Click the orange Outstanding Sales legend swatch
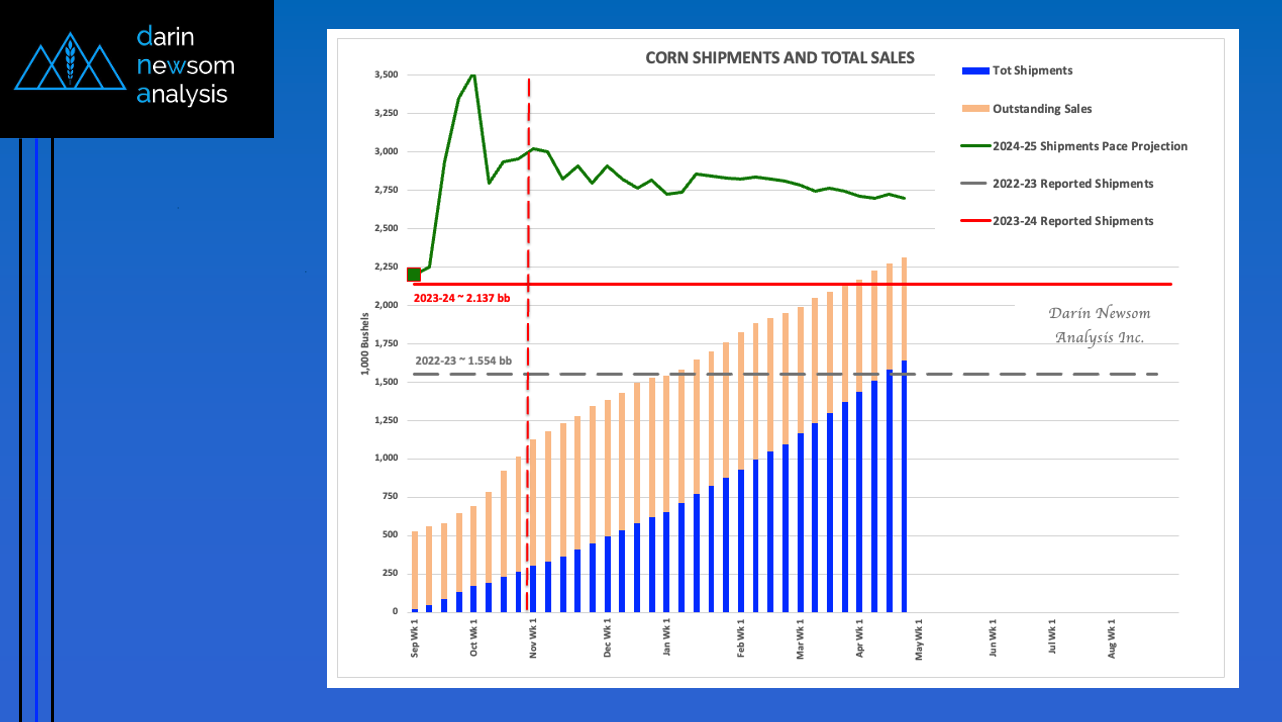Viewport: 1282px width, 722px height. (x=975, y=108)
